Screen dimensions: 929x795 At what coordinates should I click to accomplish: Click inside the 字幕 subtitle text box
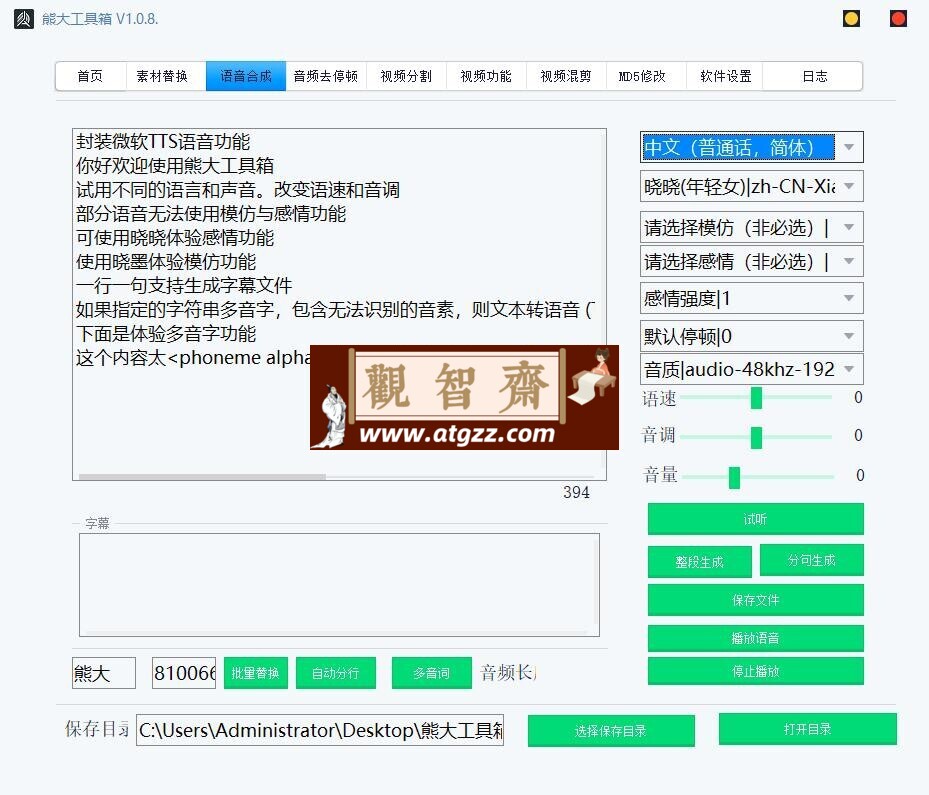pyautogui.click(x=339, y=585)
